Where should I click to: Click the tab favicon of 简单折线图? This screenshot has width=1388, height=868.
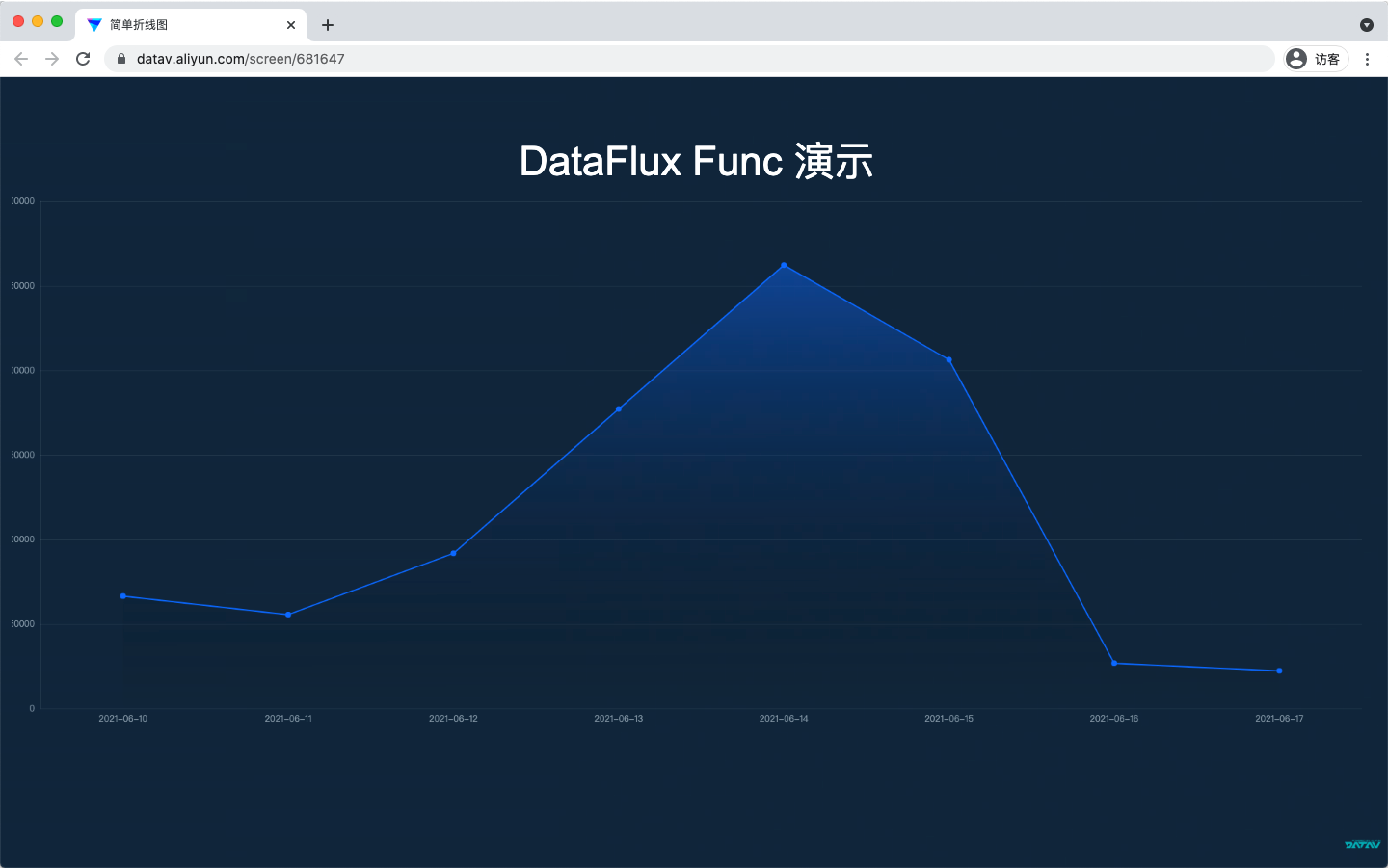tap(94, 25)
